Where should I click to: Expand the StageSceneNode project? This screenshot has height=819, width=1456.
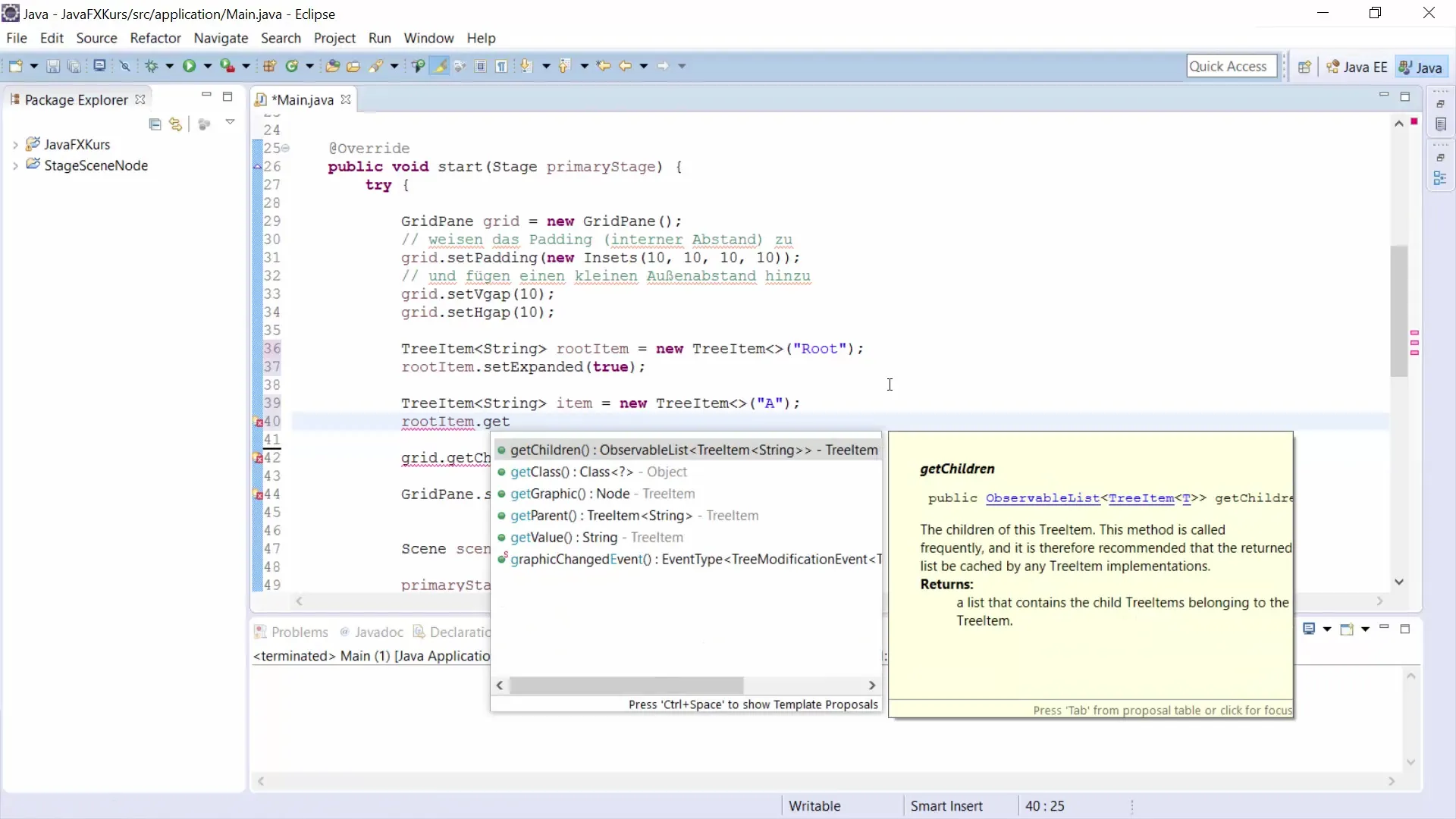click(x=15, y=166)
